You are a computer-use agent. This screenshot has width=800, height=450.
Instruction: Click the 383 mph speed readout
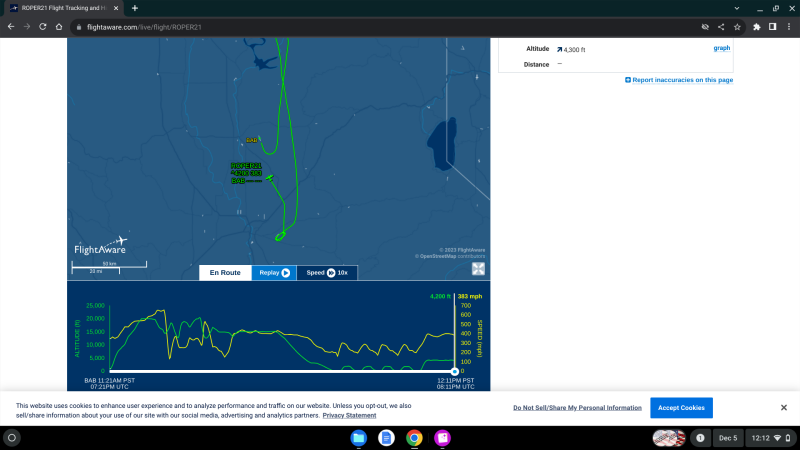pos(470,296)
